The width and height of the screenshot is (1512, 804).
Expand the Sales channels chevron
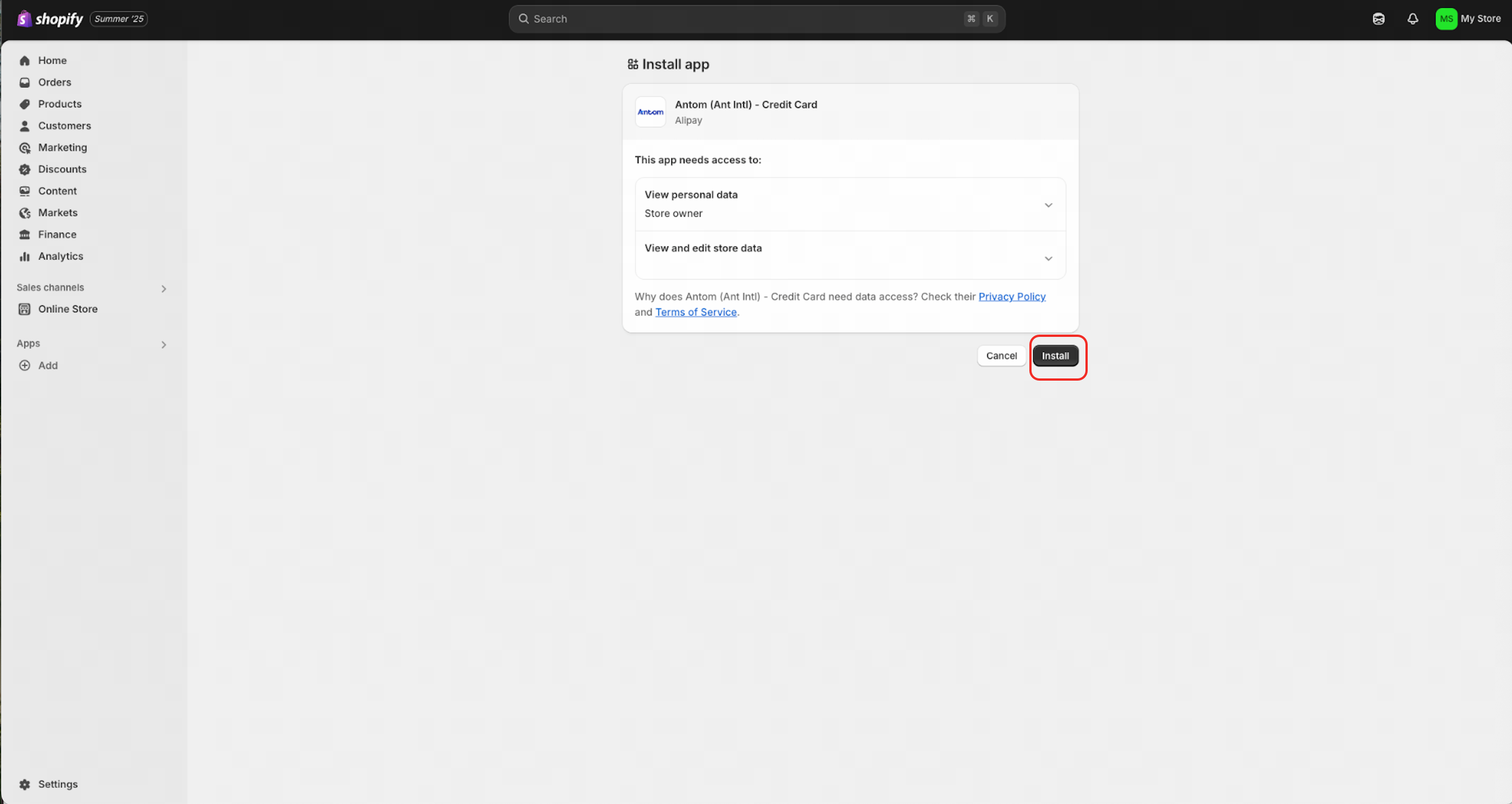tap(164, 289)
